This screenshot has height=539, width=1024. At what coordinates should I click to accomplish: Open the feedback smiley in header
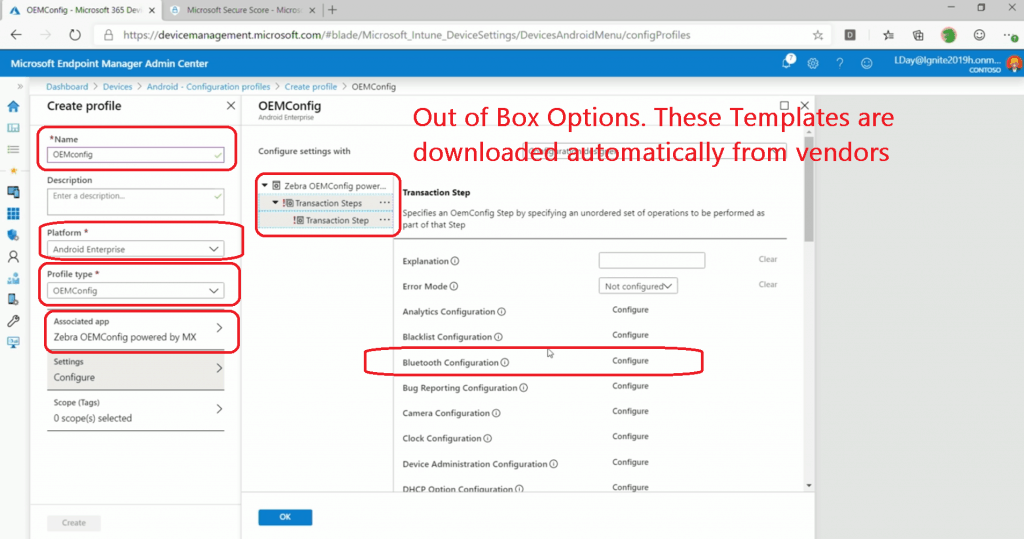(x=867, y=63)
